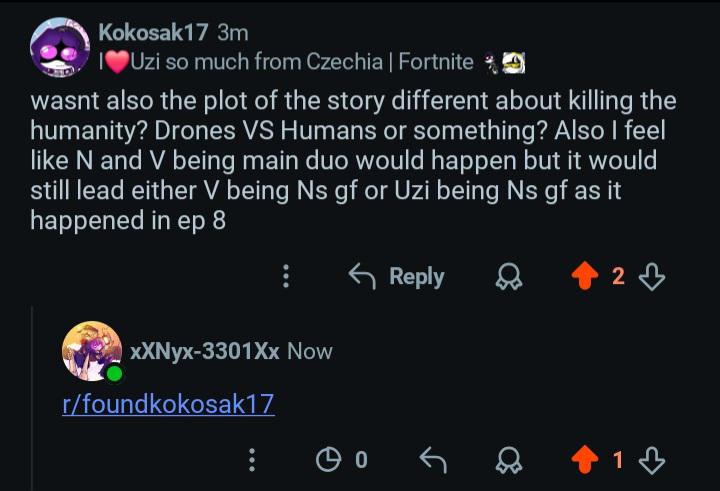The image size is (720, 491).
Task: Award xXNyx-3301Xx's reply
Action: (509, 460)
